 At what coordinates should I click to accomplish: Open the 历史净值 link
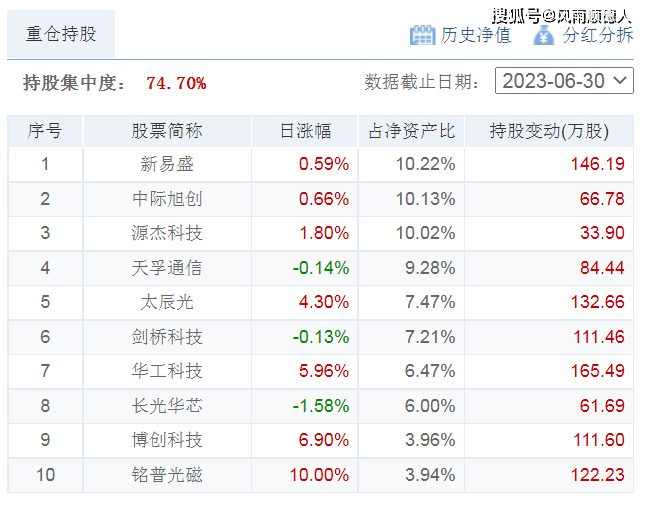click(x=475, y=35)
